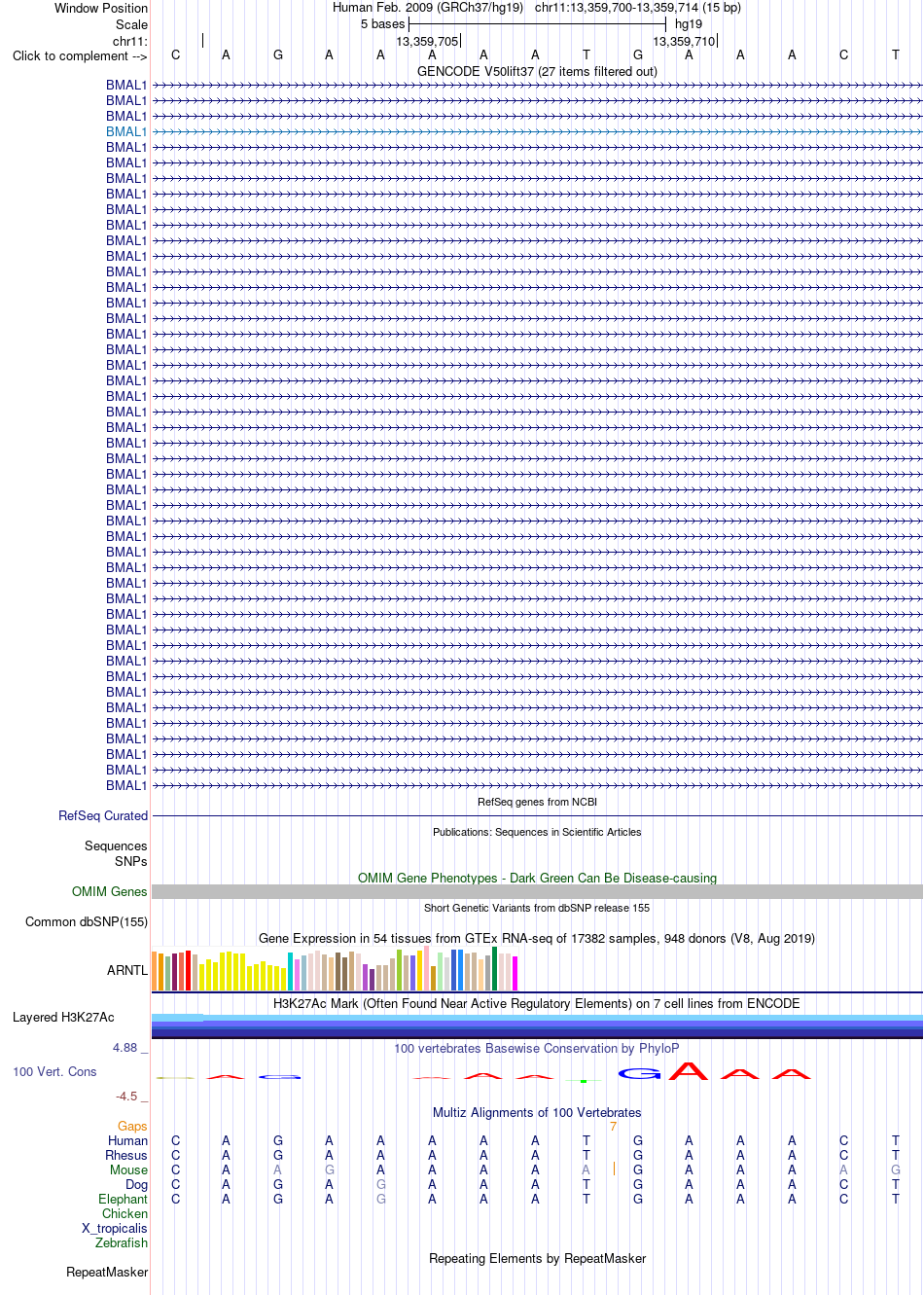Click the 'Rhesus' alignment row label
The image size is (924, 1295).
coord(126,1155)
